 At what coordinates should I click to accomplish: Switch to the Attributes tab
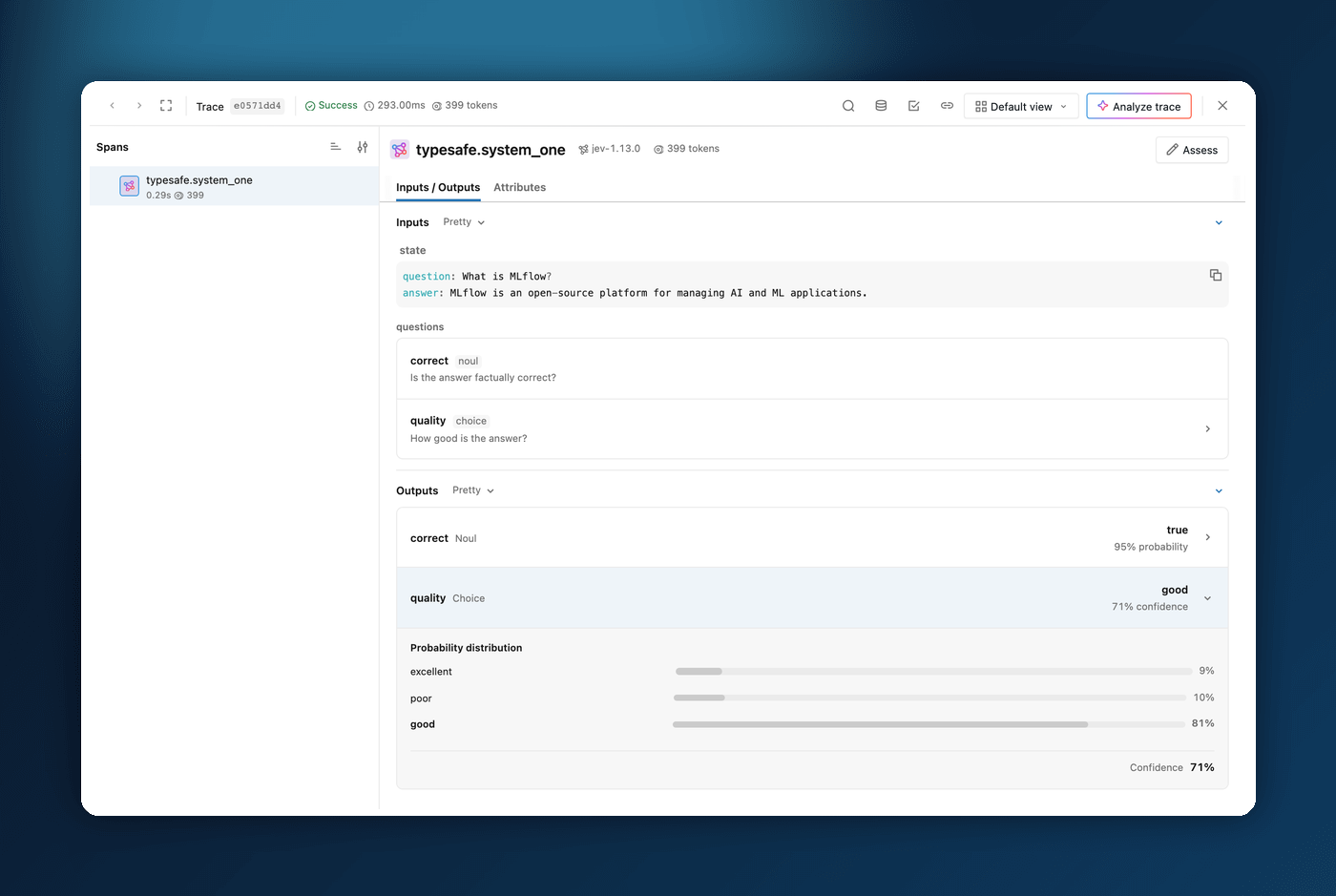click(x=520, y=188)
